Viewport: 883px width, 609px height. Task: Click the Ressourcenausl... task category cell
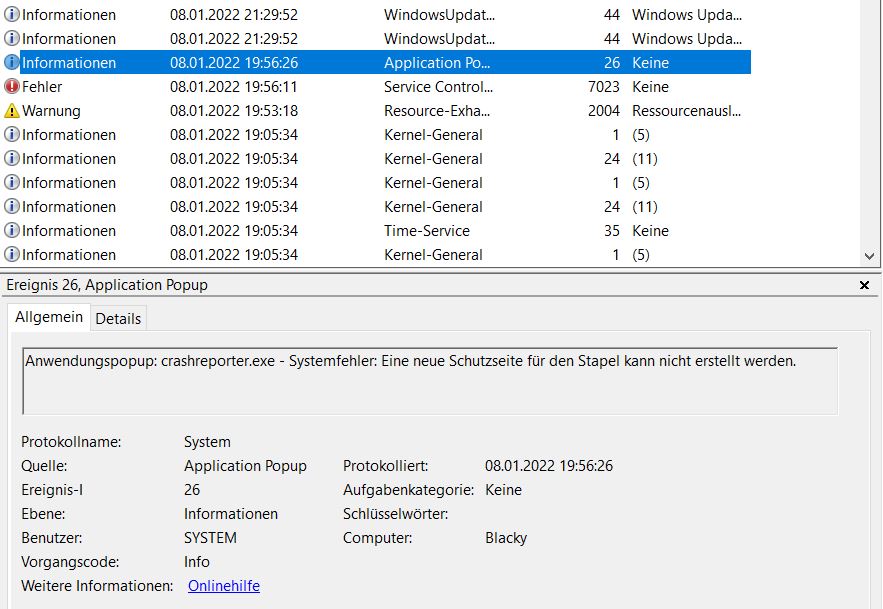[x=685, y=111]
